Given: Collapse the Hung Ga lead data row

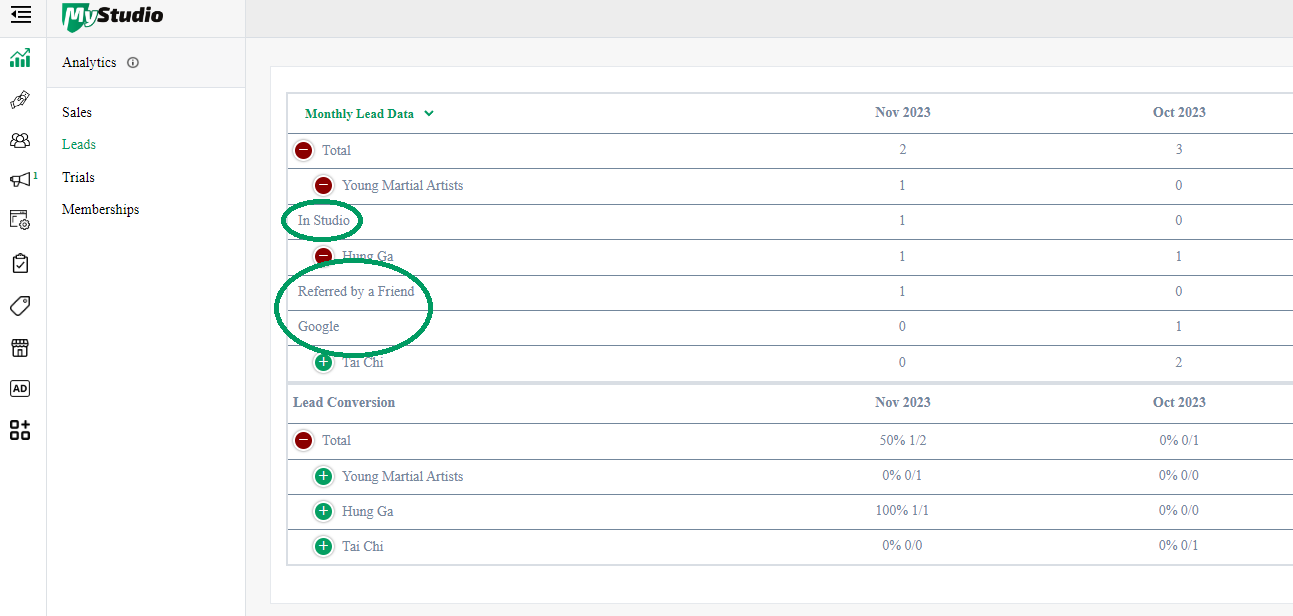Looking at the screenshot, I should 323,256.
